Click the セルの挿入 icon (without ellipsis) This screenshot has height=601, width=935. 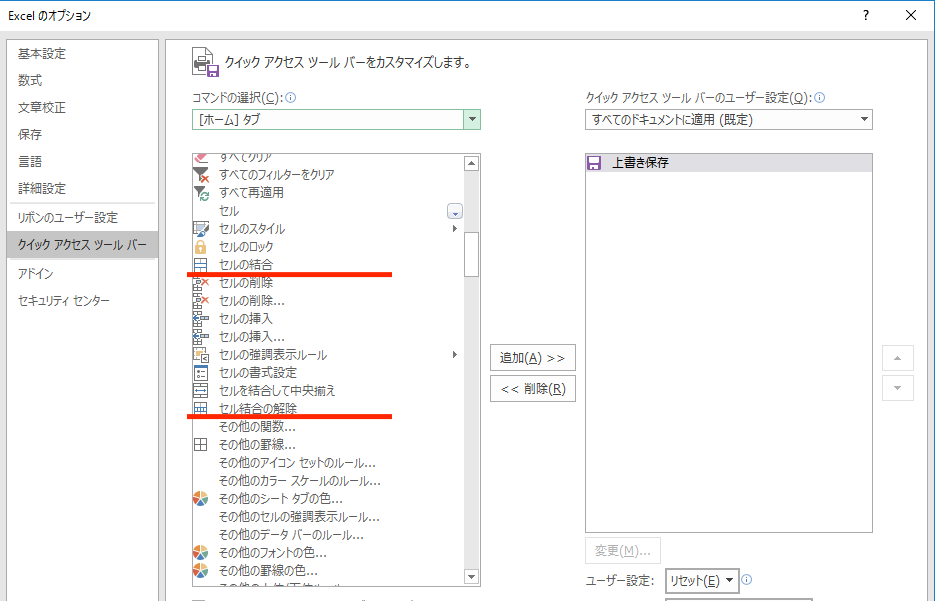point(201,318)
